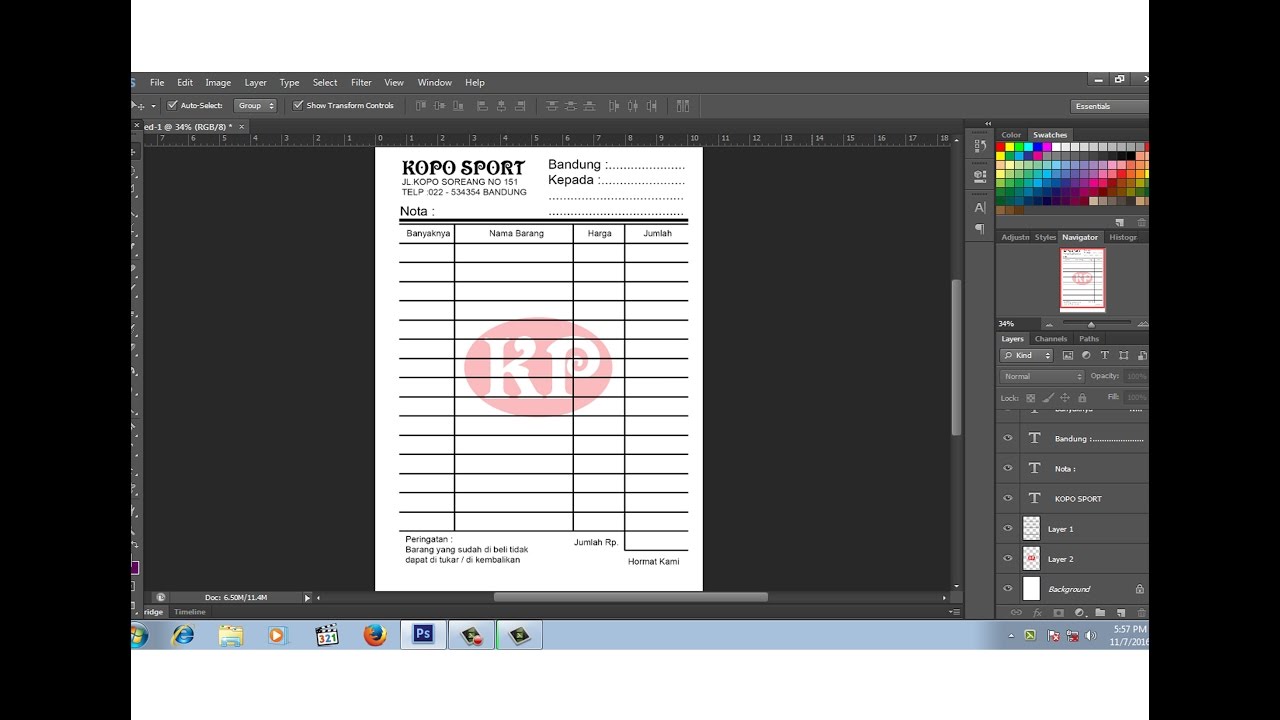Click the pixel layer filter icon
Image resolution: width=1280 pixels, height=720 pixels.
coord(1068,355)
